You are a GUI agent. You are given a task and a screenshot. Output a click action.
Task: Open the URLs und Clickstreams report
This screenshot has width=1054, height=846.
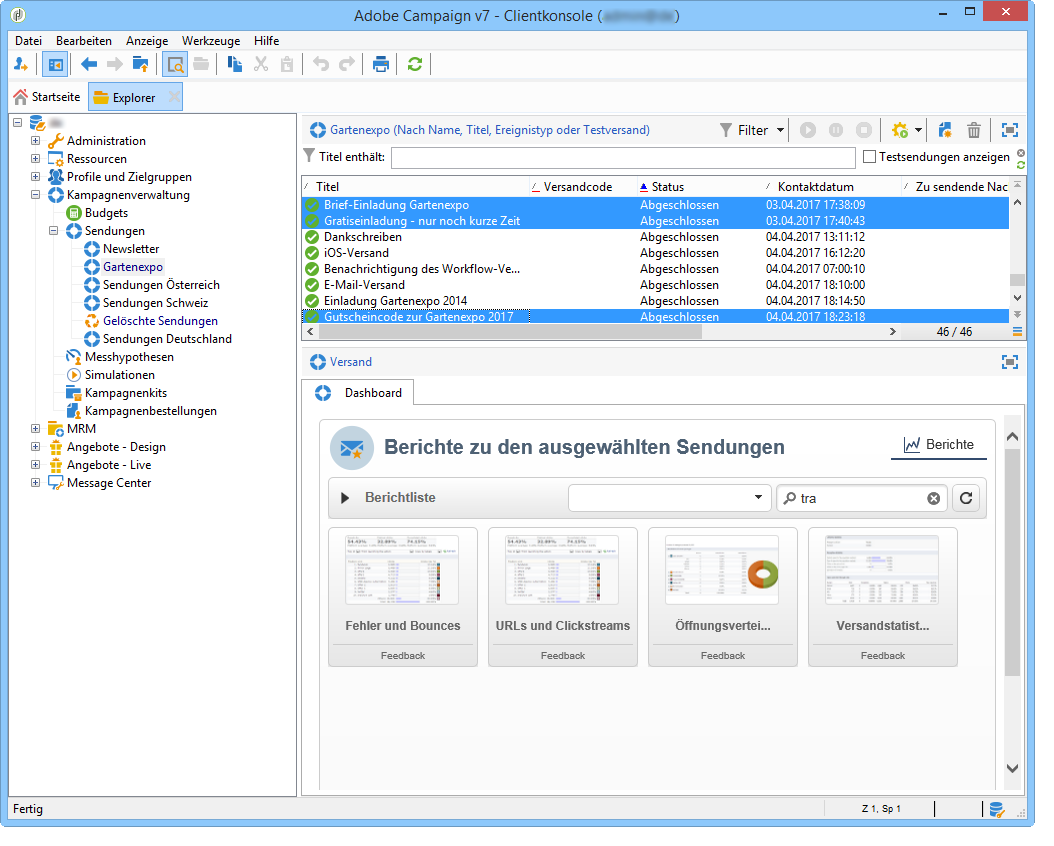click(x=563, y=597)
